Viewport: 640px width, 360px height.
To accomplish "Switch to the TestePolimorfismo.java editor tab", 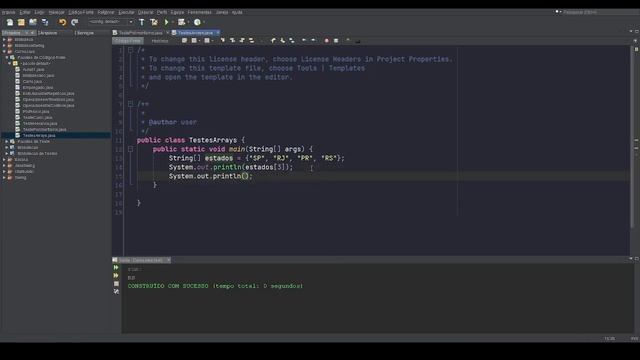I will tap(140, 33).
